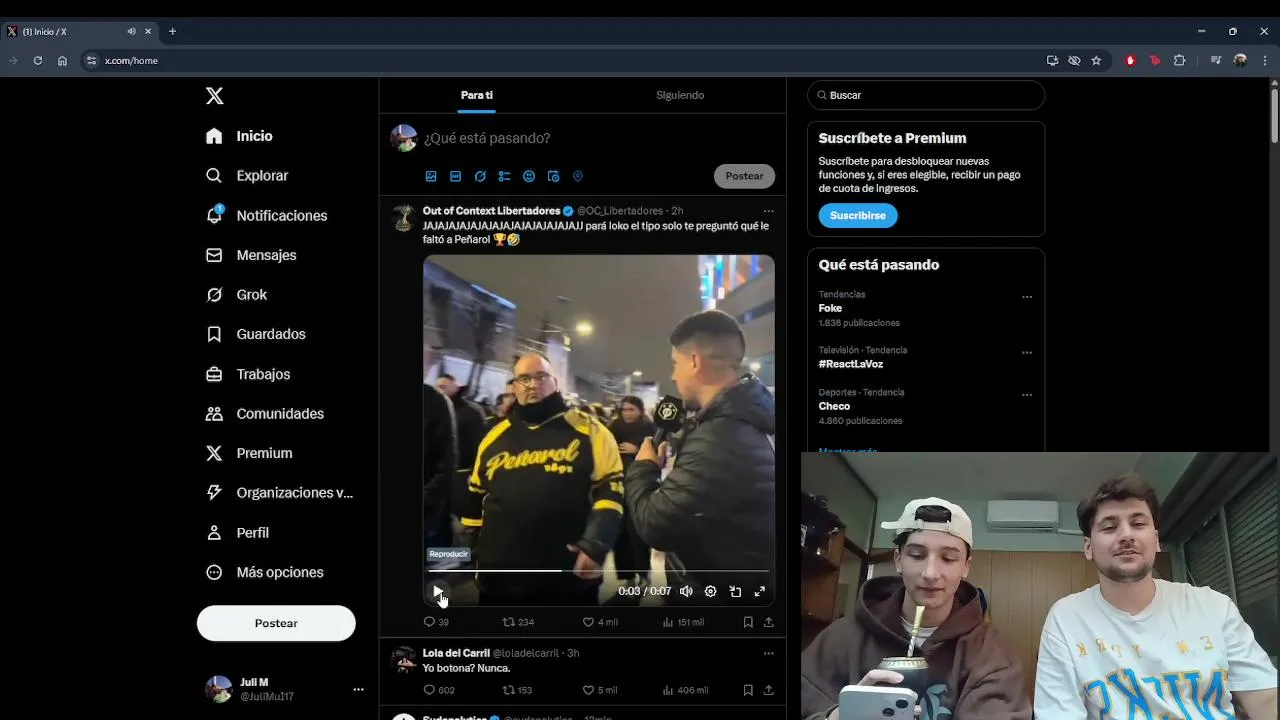Viewport: 1280px width, 720px height.
Task: Switch to the Siguiendo tab
Action: pos(680,95)
